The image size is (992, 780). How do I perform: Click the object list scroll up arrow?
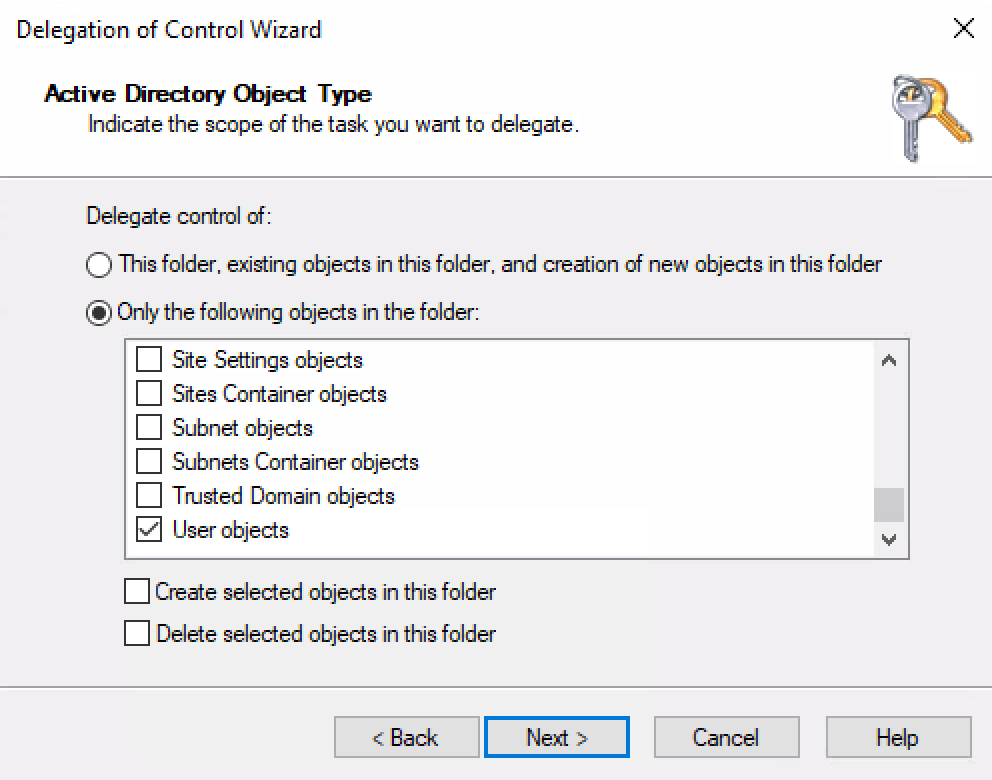[x=889, y=361]
